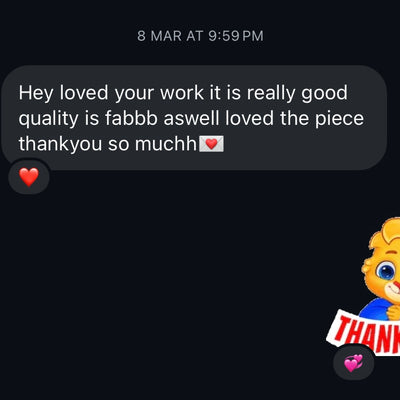Click the word 'Hey' in the message
This screenshot has width=400, height=400.
pyautogui.click(x=36, y=93)
